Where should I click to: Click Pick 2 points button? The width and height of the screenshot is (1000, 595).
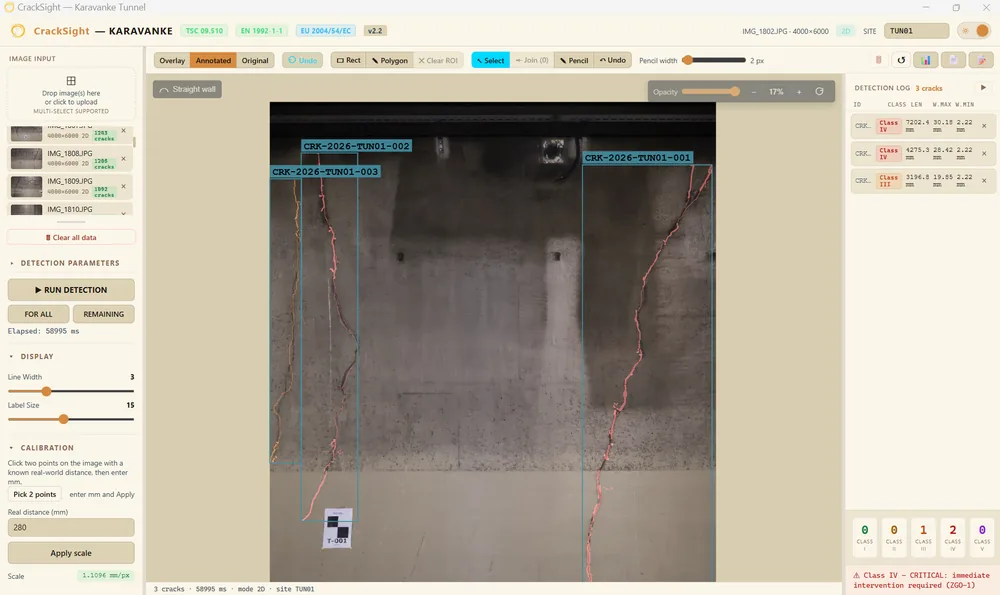coord(35,494)
